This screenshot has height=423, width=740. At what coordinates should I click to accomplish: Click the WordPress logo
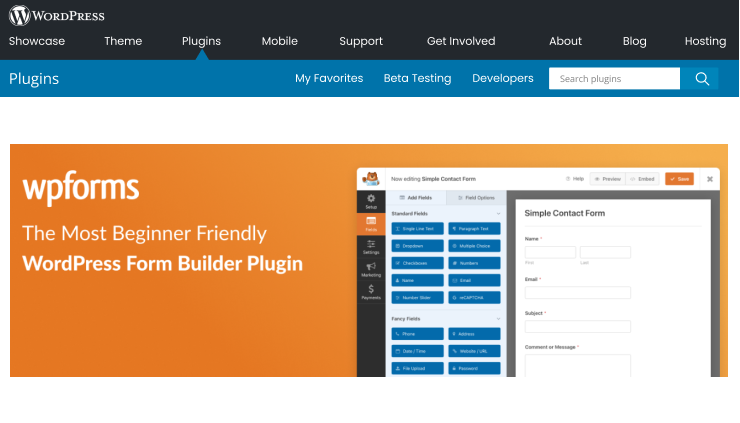coord(57,16)
